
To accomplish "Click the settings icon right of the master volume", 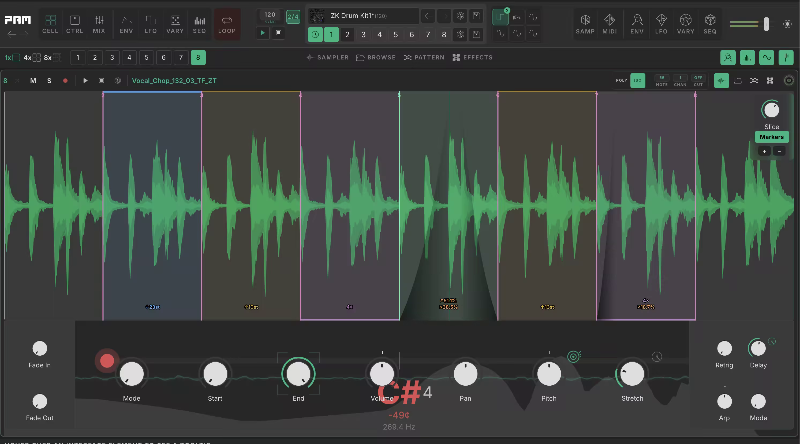I will coord(788,23).
